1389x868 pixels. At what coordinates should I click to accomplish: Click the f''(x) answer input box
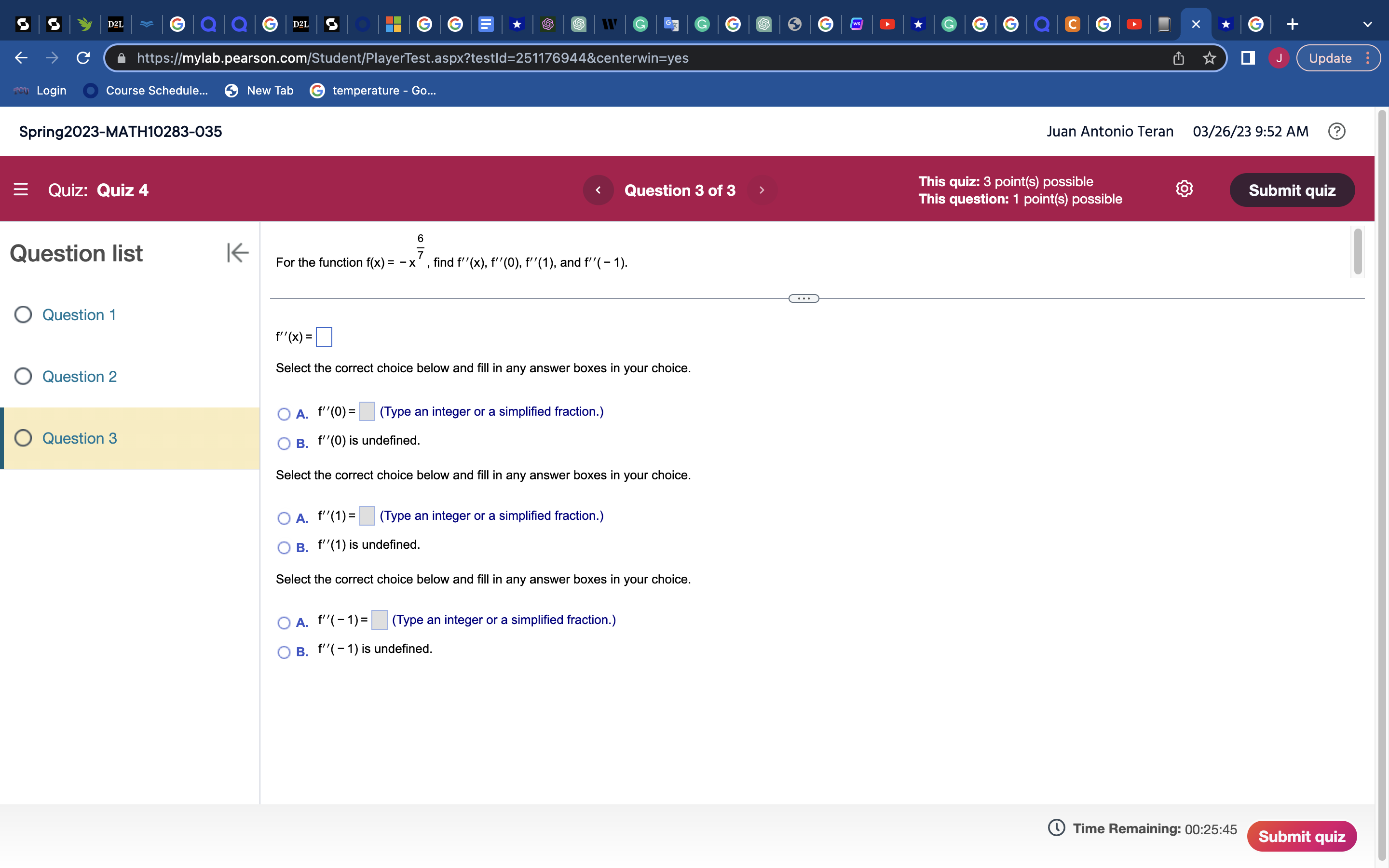tap(324, 337)
